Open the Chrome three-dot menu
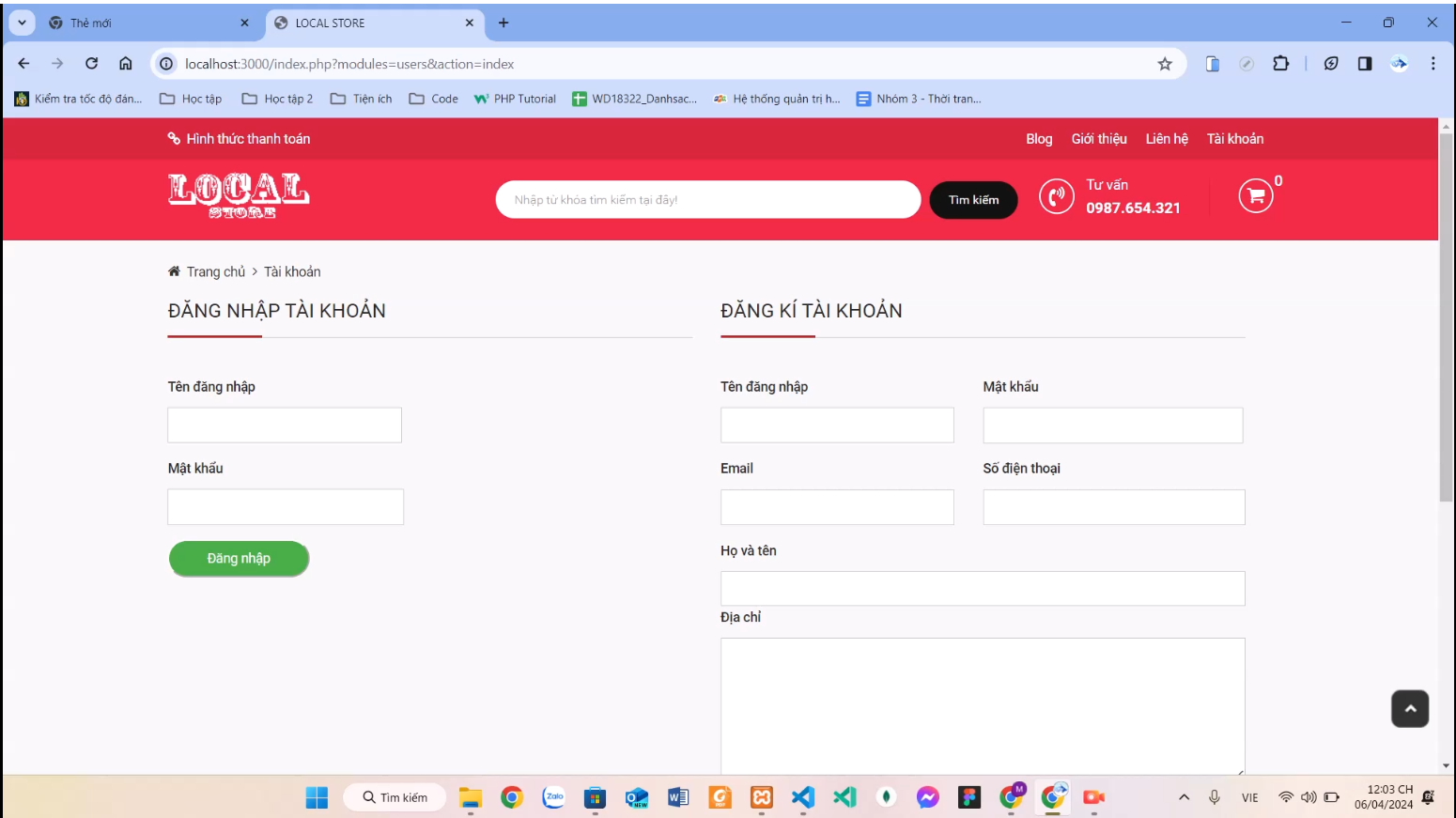This screenshot has height=818, width=1456. (1433, 64)
